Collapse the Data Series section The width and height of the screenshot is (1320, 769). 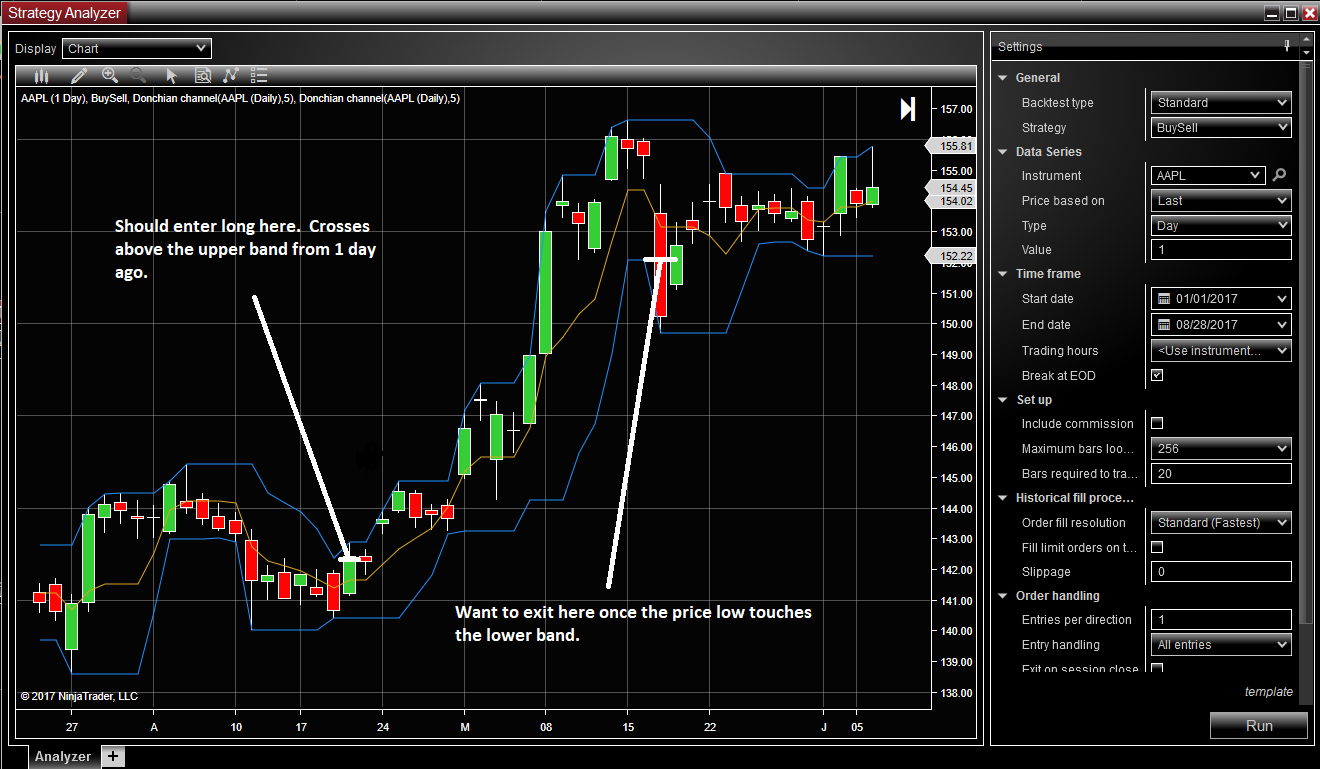pos(1003,152)
